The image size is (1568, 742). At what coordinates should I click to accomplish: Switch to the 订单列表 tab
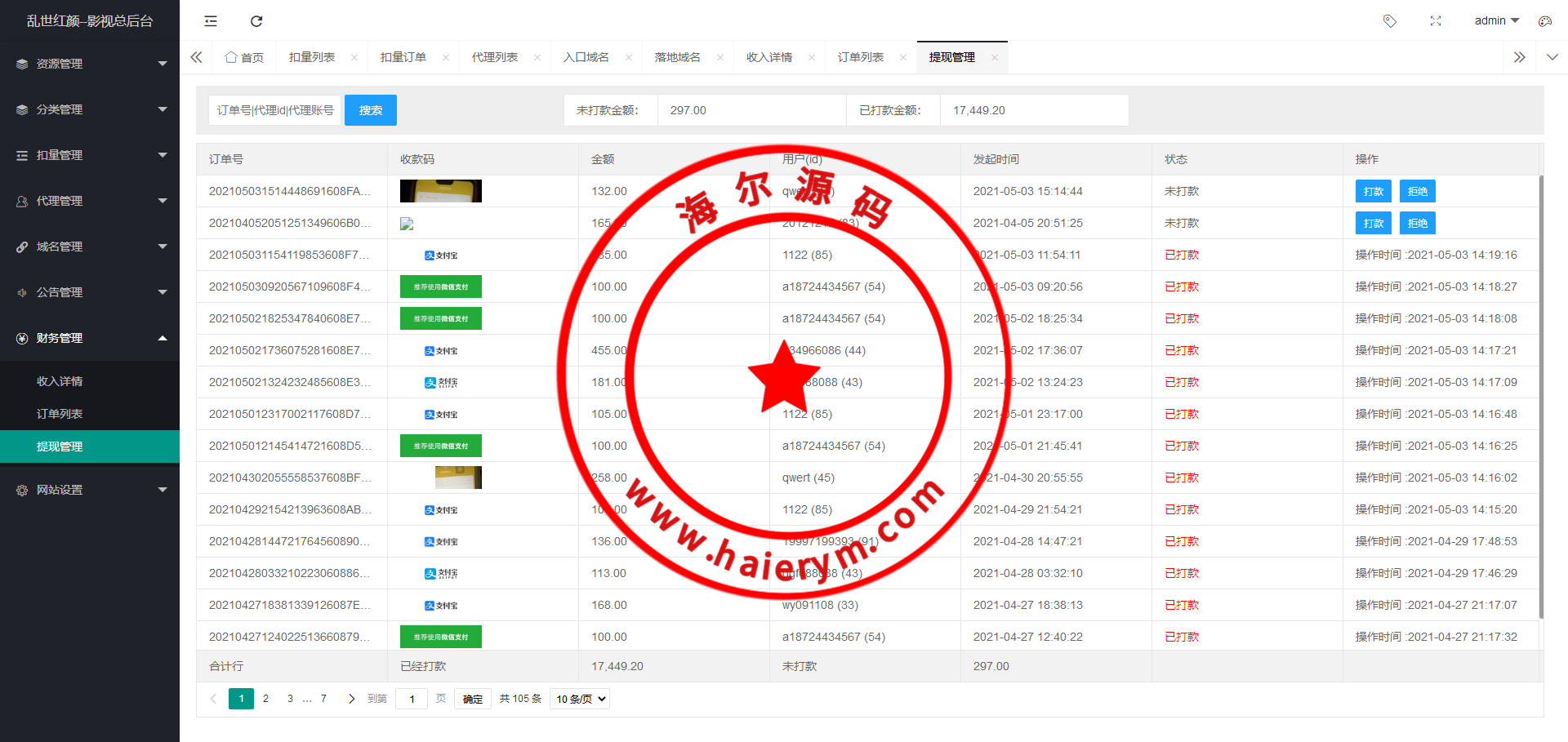click(860, 57)
